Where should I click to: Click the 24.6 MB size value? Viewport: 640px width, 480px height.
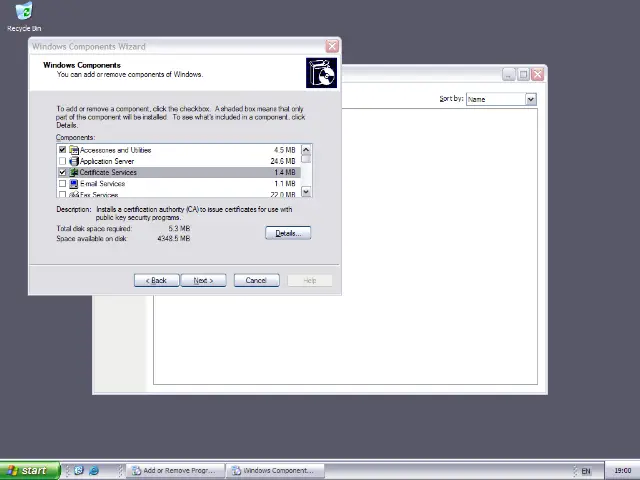(x=283, y=161)
